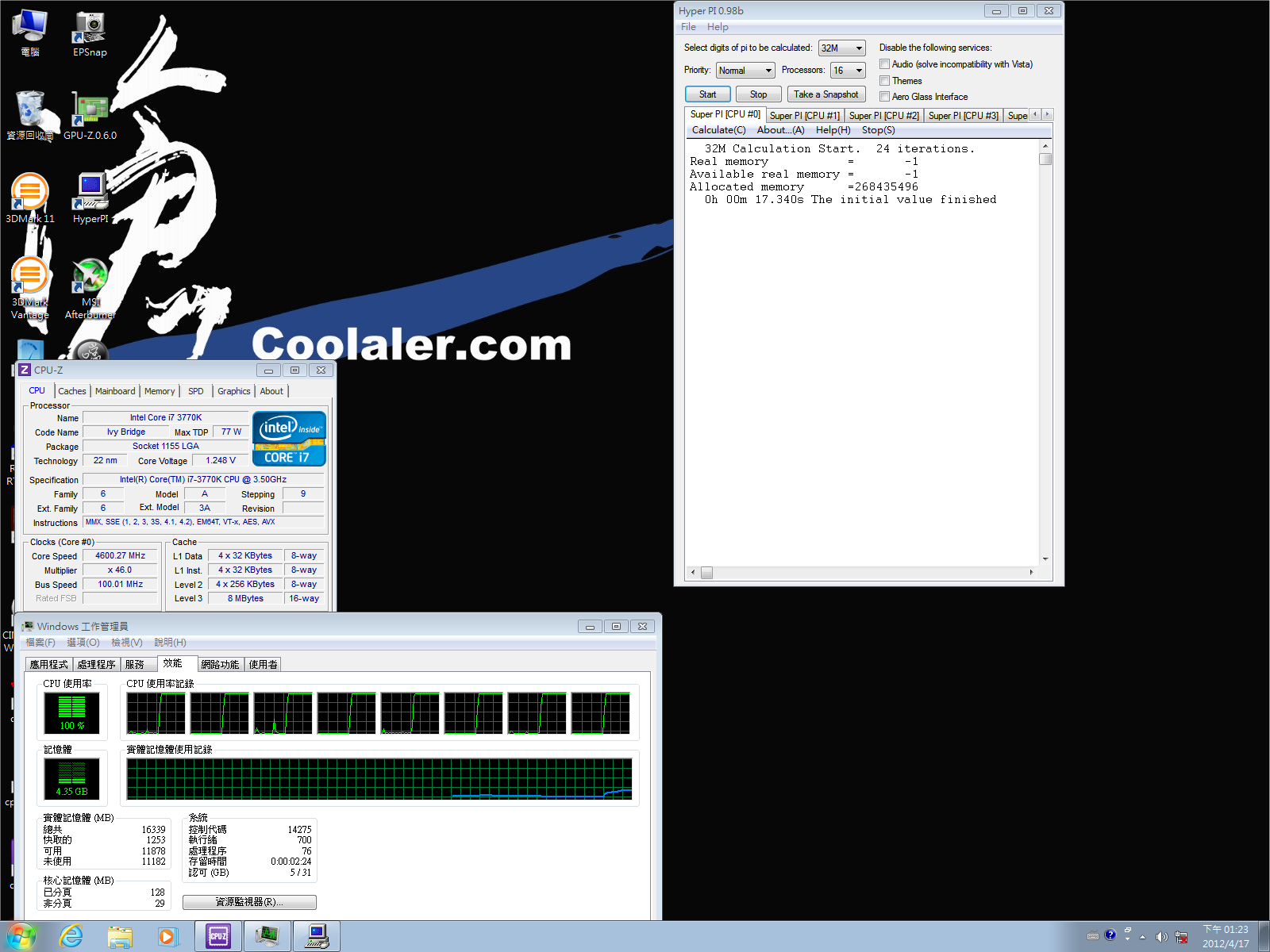1270x952 pixels.
Task: Enable Audio service disable checkbox in Hyper PI
Action: [x=884, y=64]
